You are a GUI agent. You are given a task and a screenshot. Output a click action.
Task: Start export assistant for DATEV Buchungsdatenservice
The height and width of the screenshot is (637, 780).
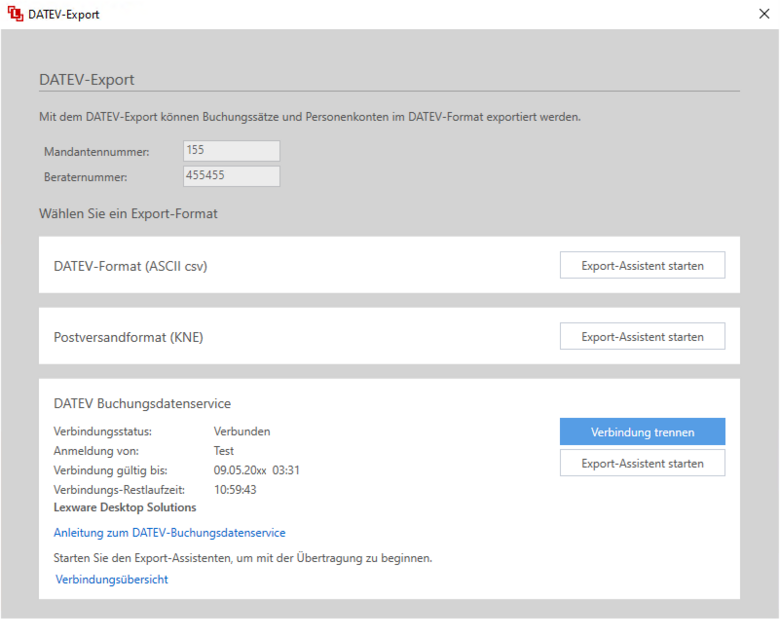(642, 463)
